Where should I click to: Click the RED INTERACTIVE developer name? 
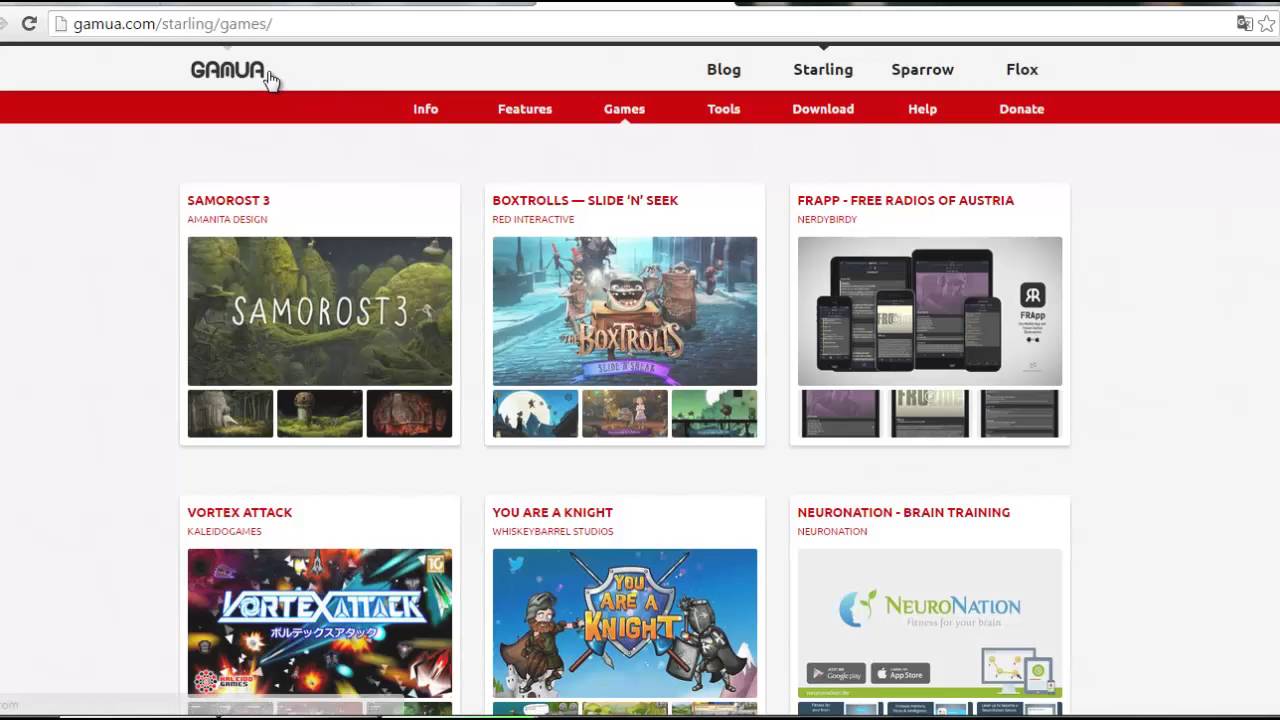tap(533, 219)
